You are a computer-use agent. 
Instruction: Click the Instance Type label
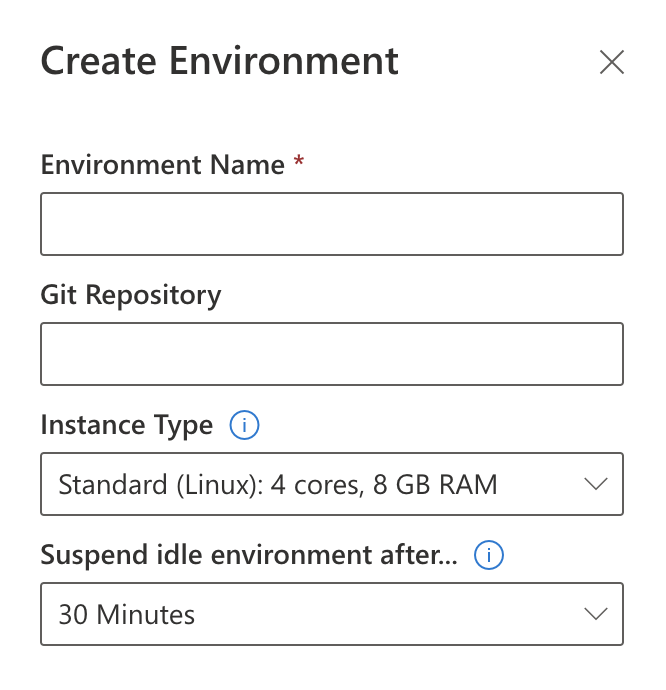(127, 426)
